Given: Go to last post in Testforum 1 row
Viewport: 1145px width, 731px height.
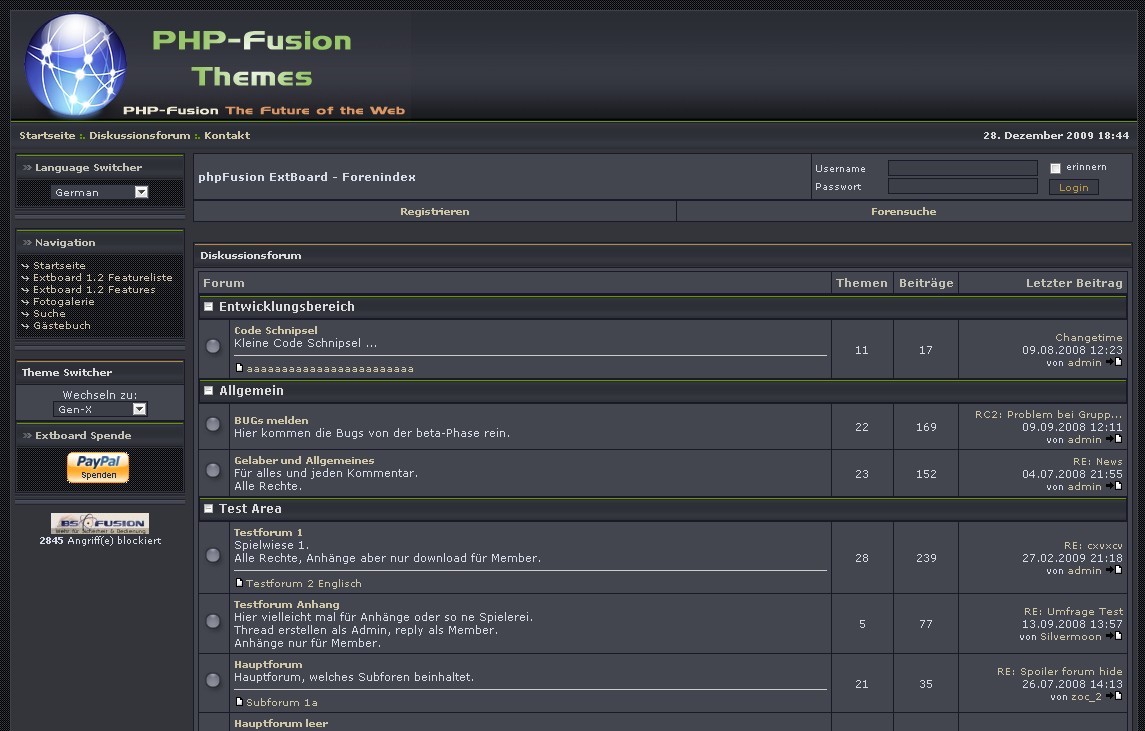Looking at the screenshot, I should coord(1114,570).
